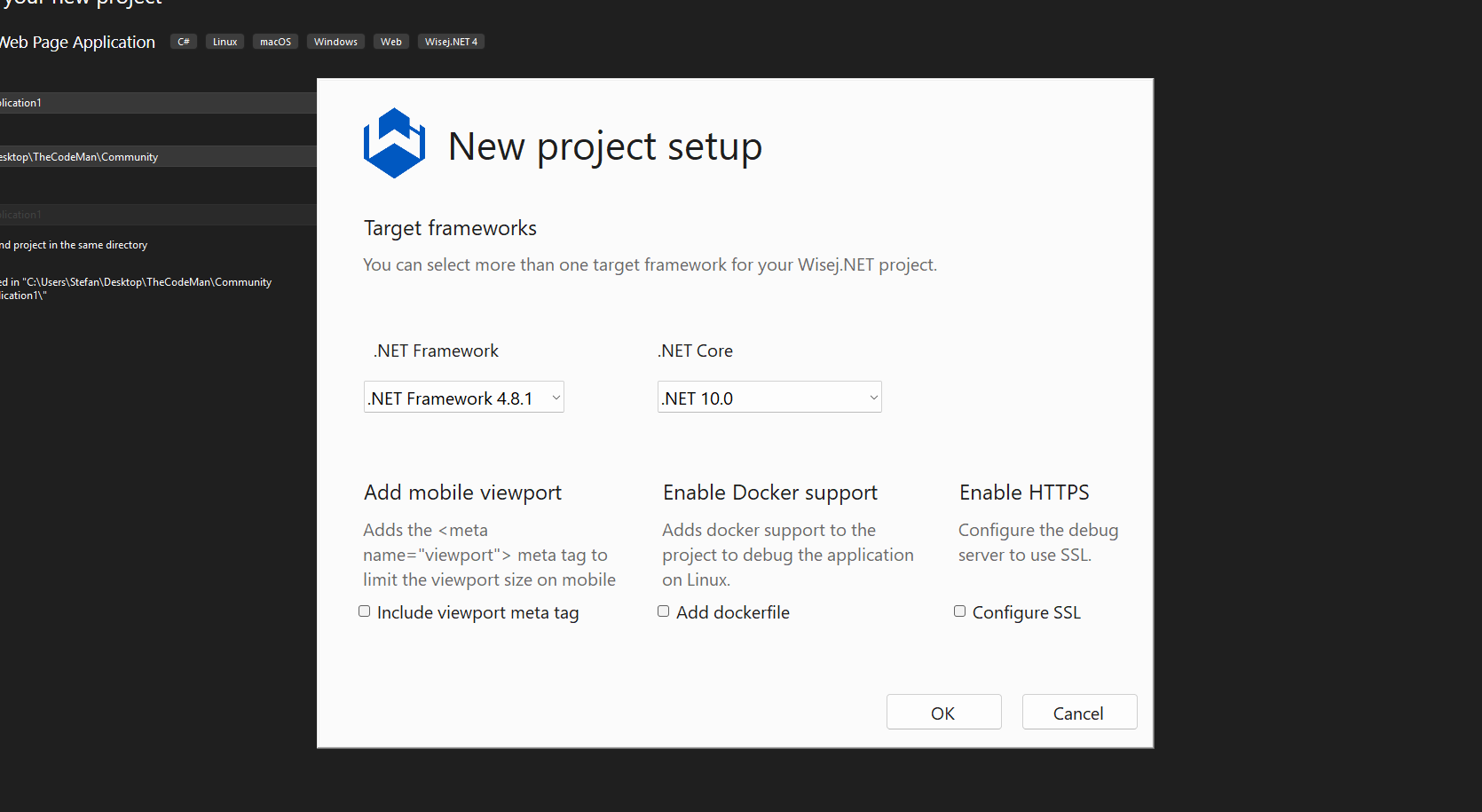The width and height of the screenshot is (1482, 812).
Task: Click the 'Enable HTTPS' heading text
Action: pos(1024,493)
